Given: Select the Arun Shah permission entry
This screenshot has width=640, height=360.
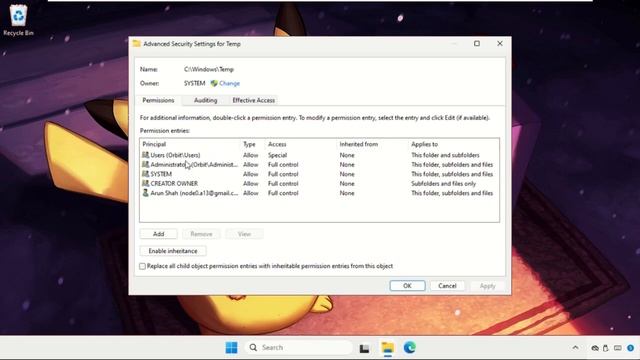Looking at the screenshot, I should [x=319, y=193].
